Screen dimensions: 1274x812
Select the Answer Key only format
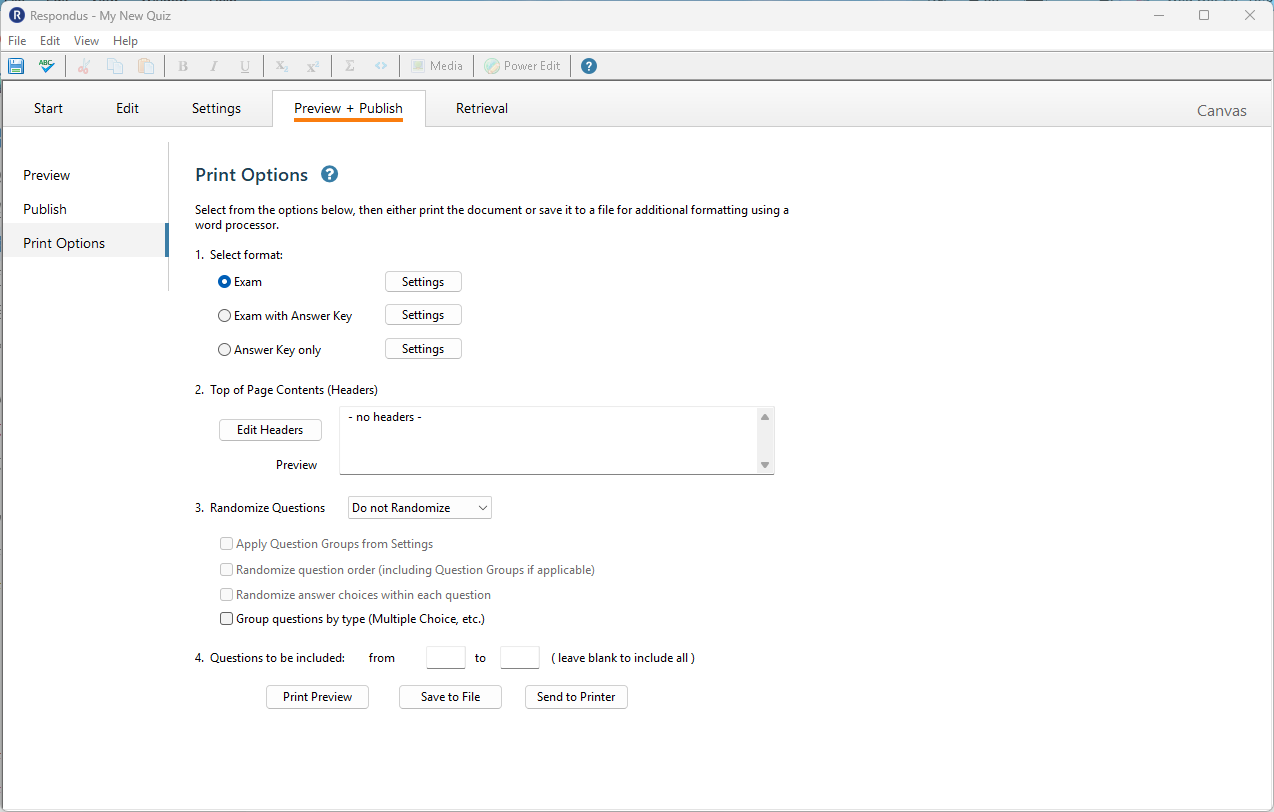pyautogui.click(x=224, y=349)
